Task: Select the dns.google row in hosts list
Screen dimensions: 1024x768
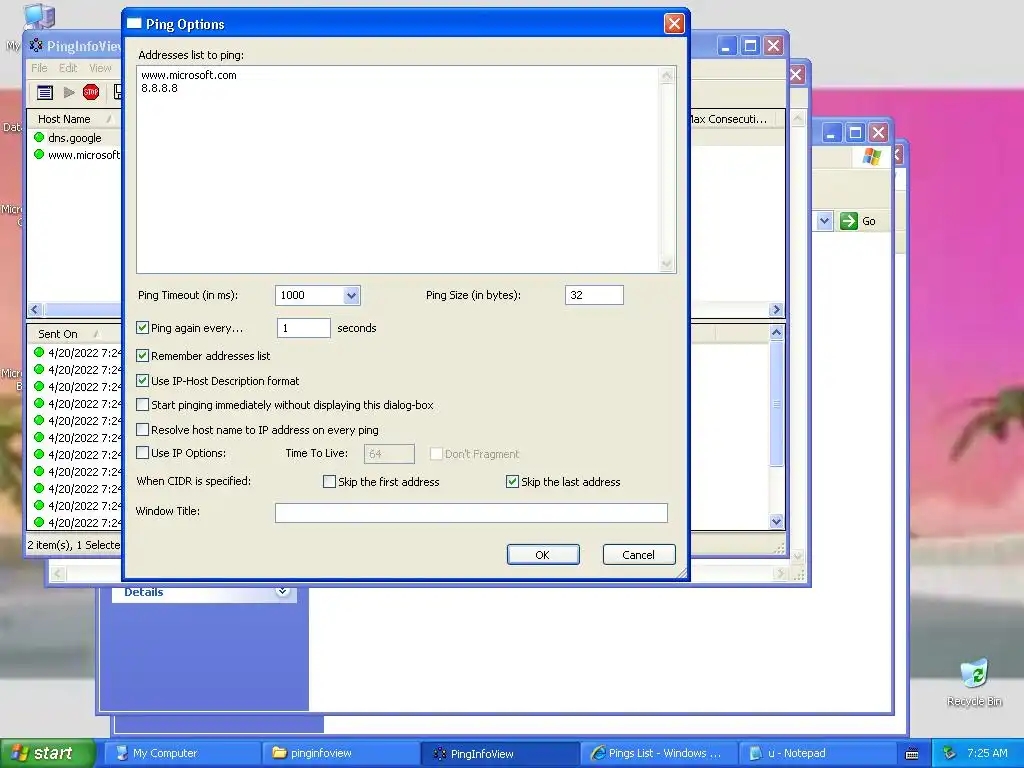Action: point(74,138)
